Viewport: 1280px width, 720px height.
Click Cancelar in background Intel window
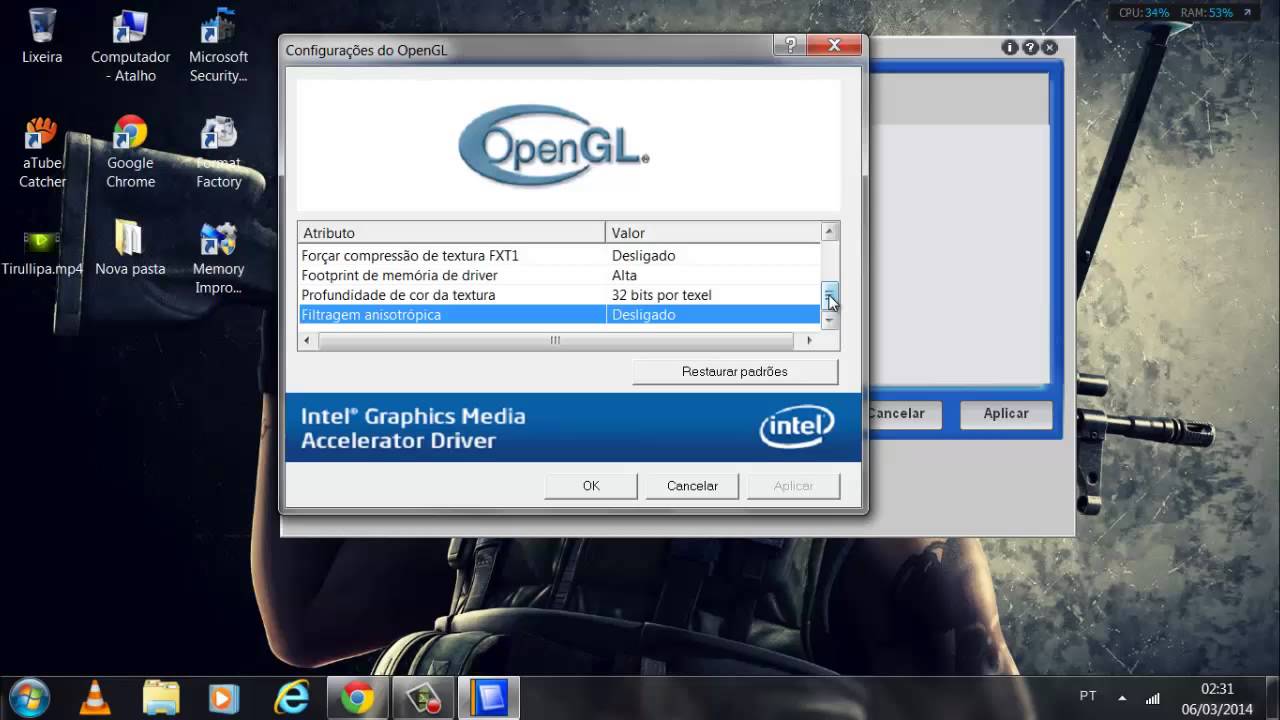904,414
